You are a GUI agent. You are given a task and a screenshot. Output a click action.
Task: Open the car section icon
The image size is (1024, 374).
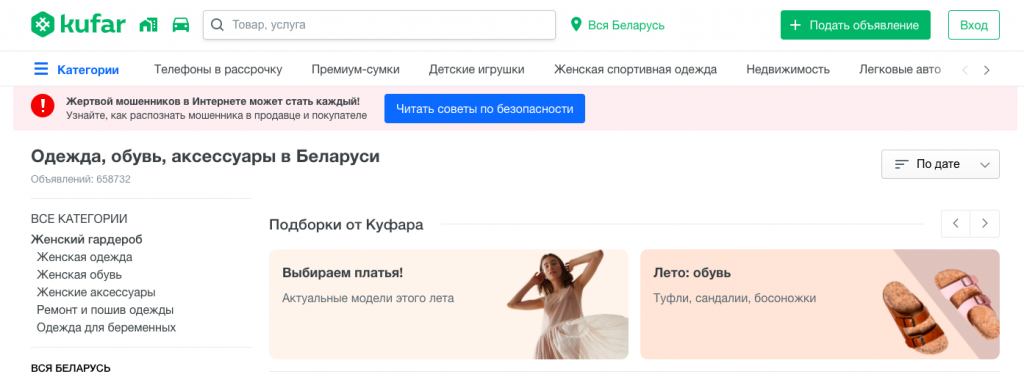(x=181, y=25)
